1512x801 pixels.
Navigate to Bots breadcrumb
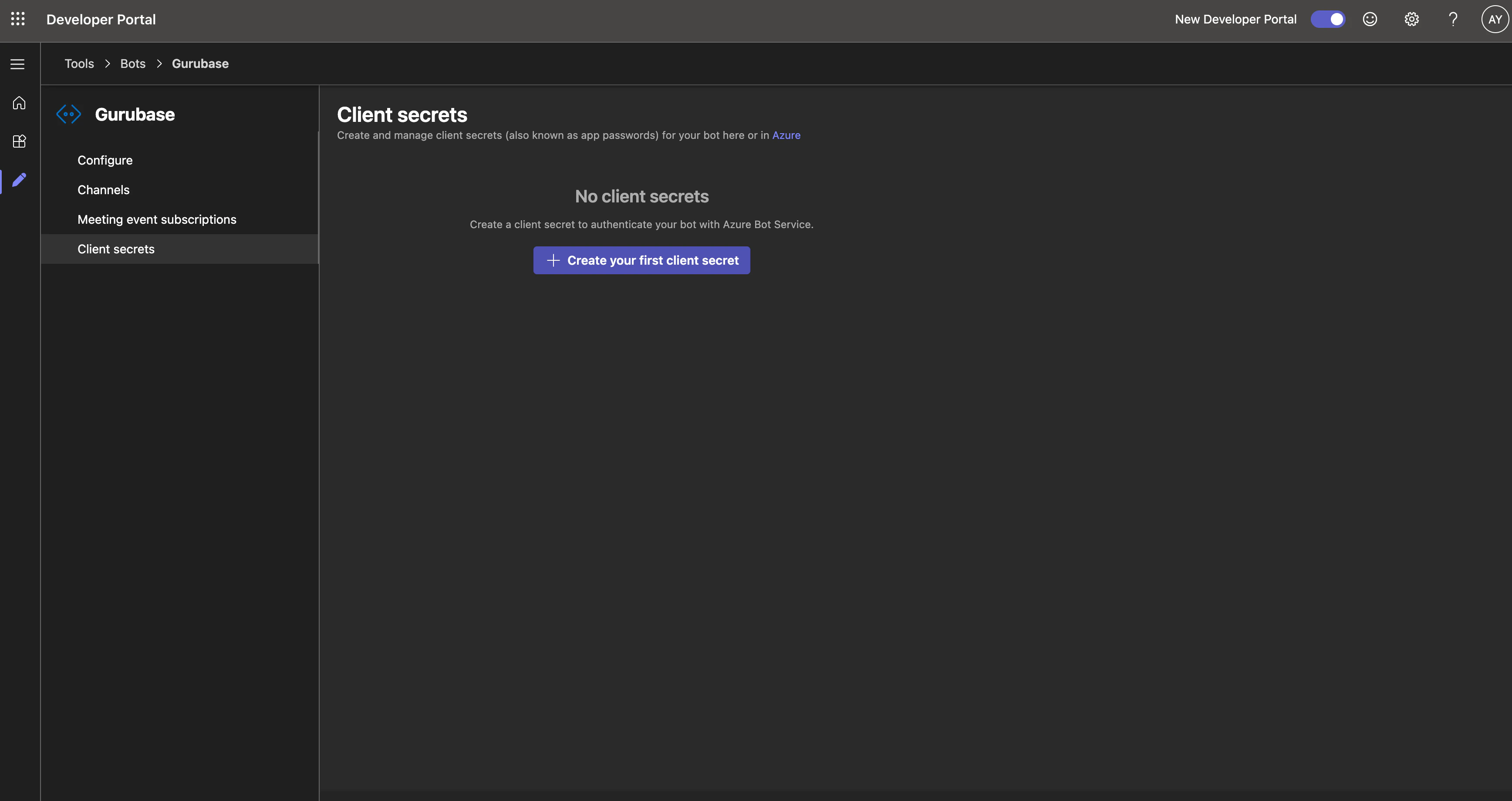tap(133, 64)
